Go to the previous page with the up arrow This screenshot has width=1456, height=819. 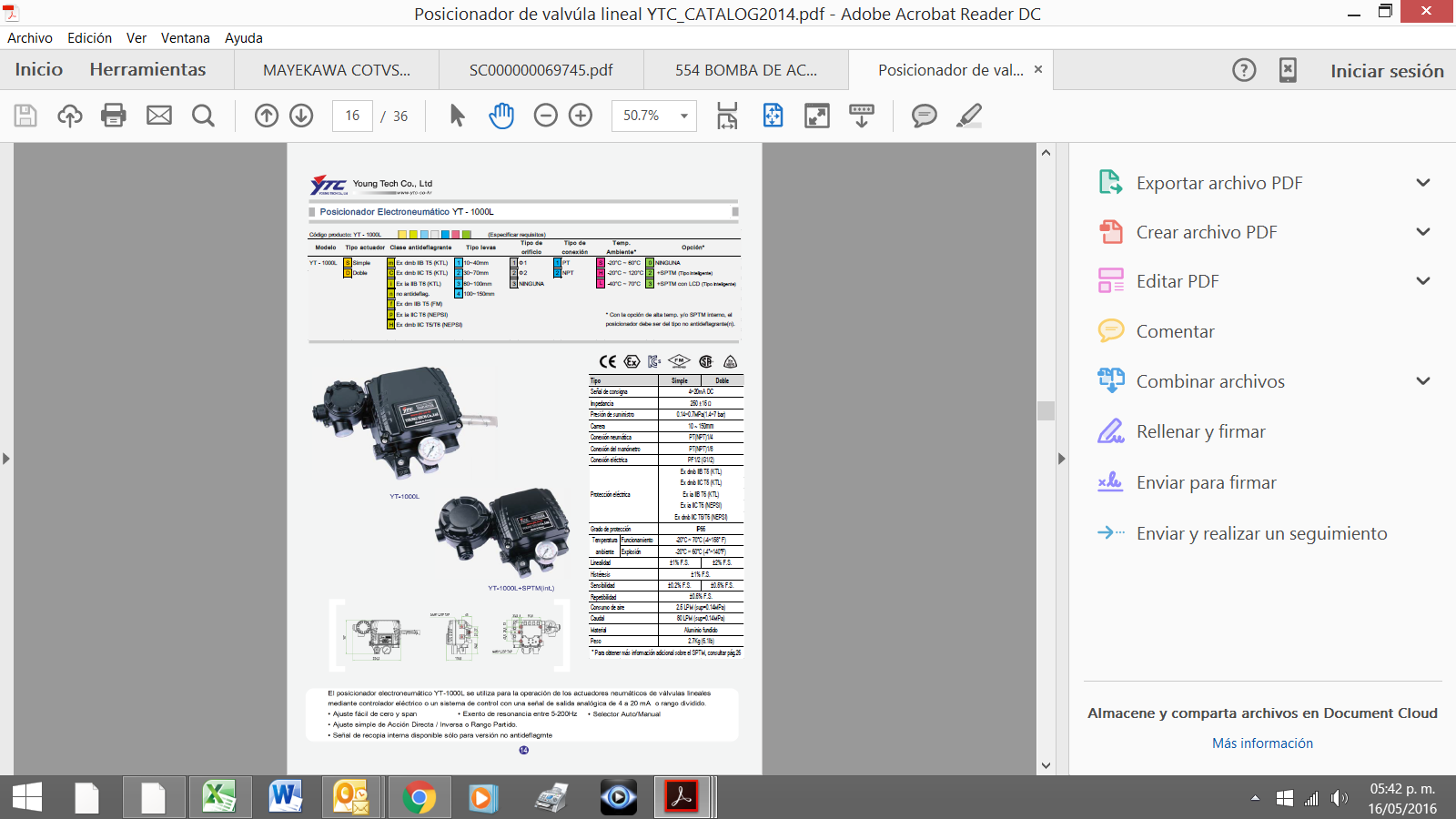(x=267, y=116)
